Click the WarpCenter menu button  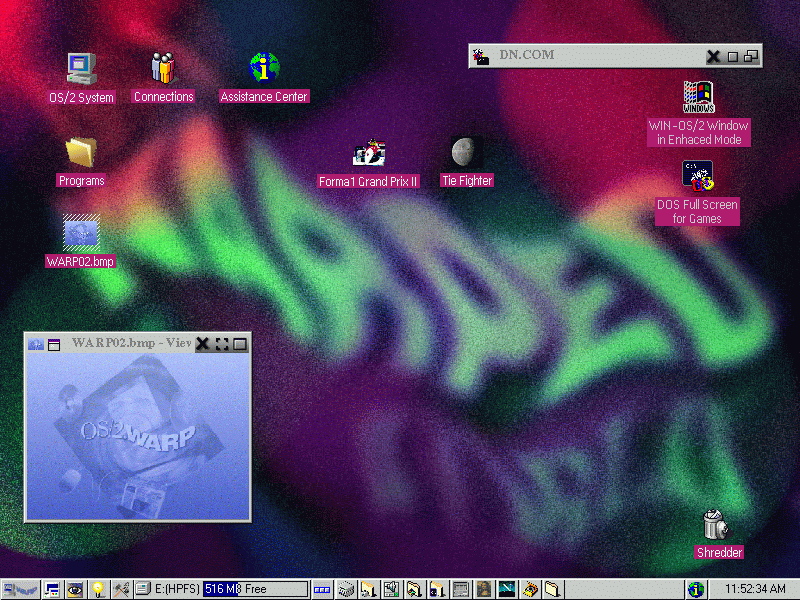pyautogui.click(x=20, y=590)
